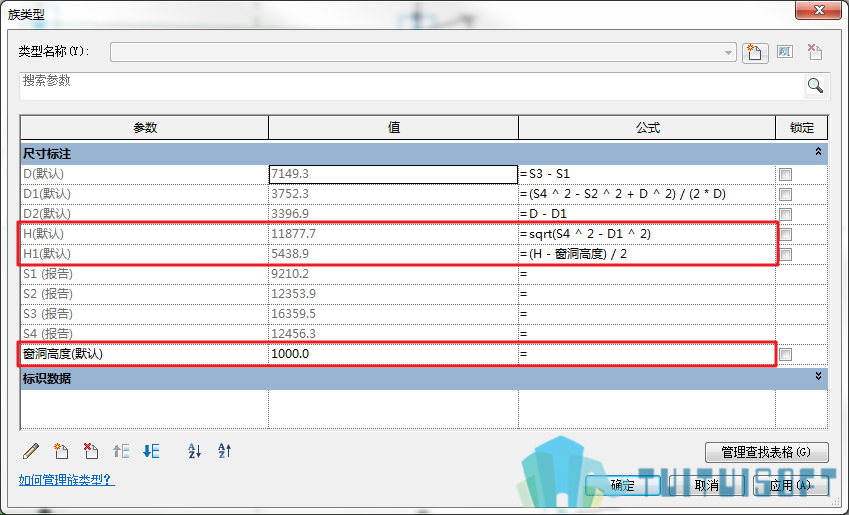Click the Delete Parameter icon at bottom
Image resolution: width=849 pixels, height=515 pixels.
point(91,451)
